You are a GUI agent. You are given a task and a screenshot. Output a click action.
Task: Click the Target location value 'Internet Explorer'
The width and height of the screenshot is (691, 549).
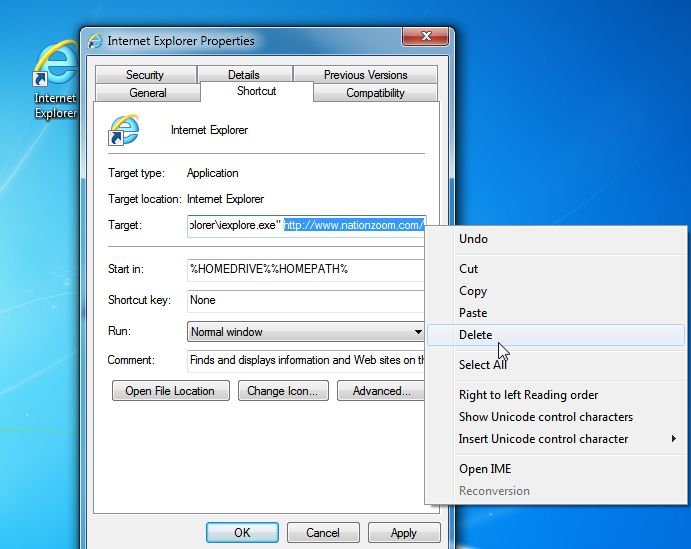(225, 199)
